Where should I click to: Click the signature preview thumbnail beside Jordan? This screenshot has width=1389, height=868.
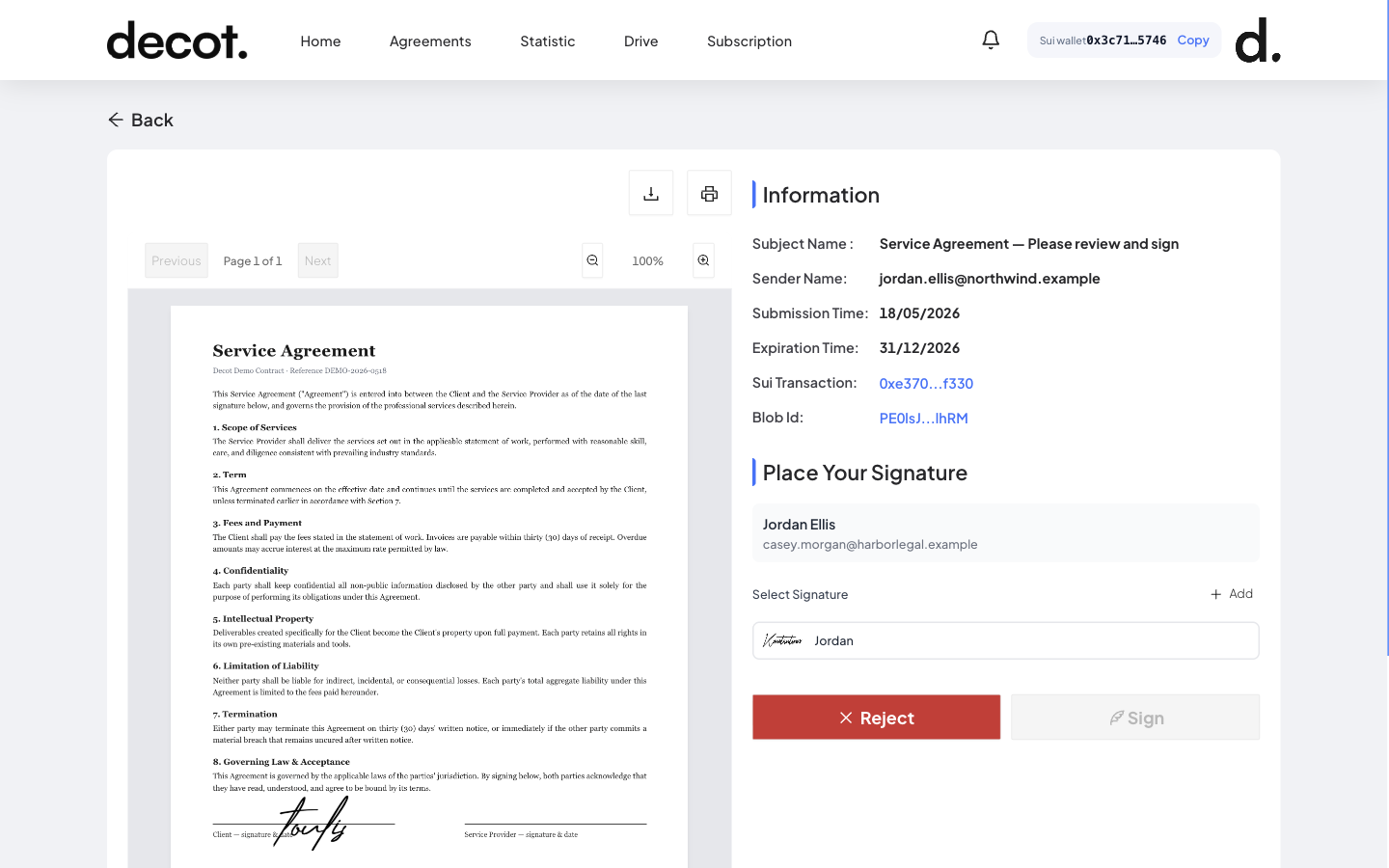(782, 640)
